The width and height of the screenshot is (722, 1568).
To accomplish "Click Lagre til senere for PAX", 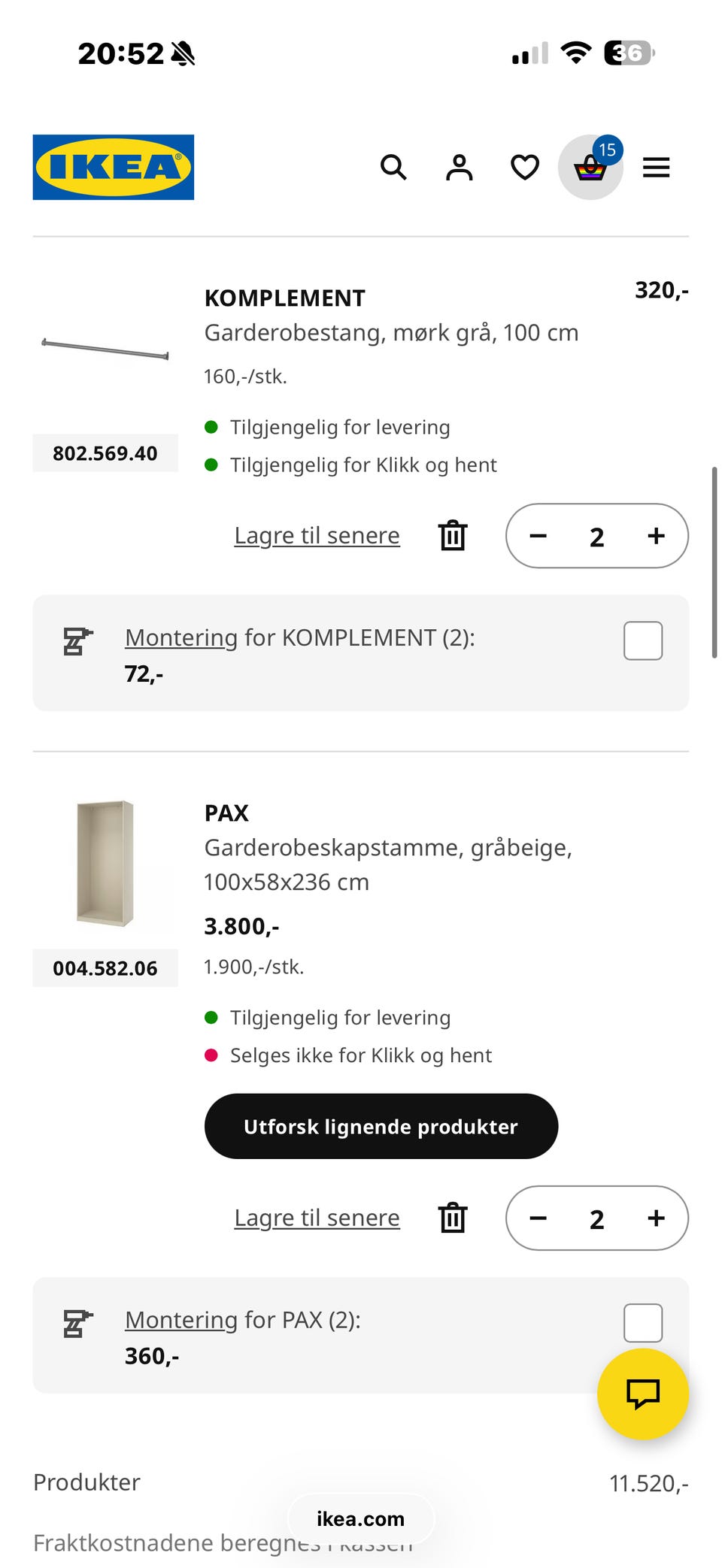I will [317, 1218].
